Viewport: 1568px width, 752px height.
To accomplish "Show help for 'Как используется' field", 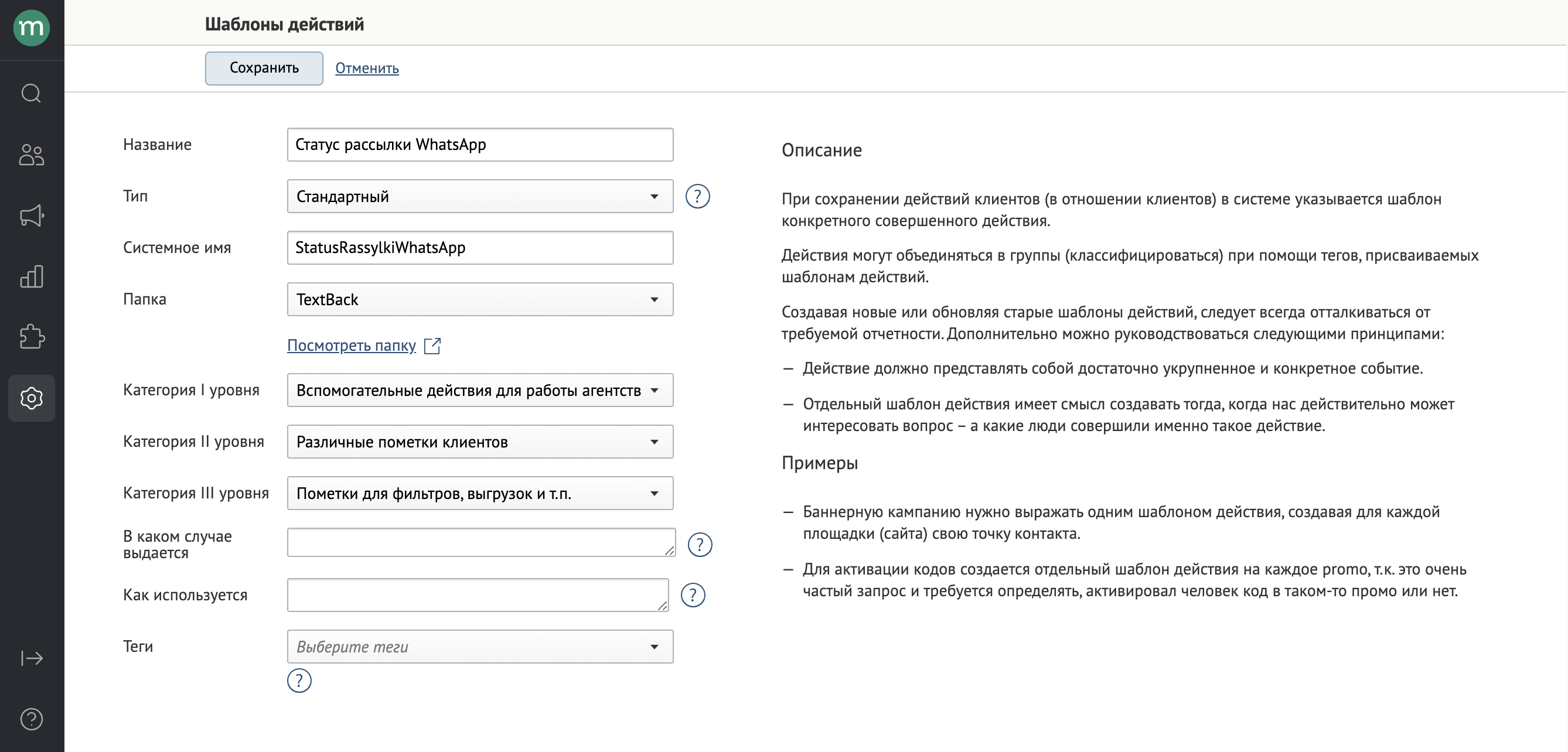I will 693,595.
